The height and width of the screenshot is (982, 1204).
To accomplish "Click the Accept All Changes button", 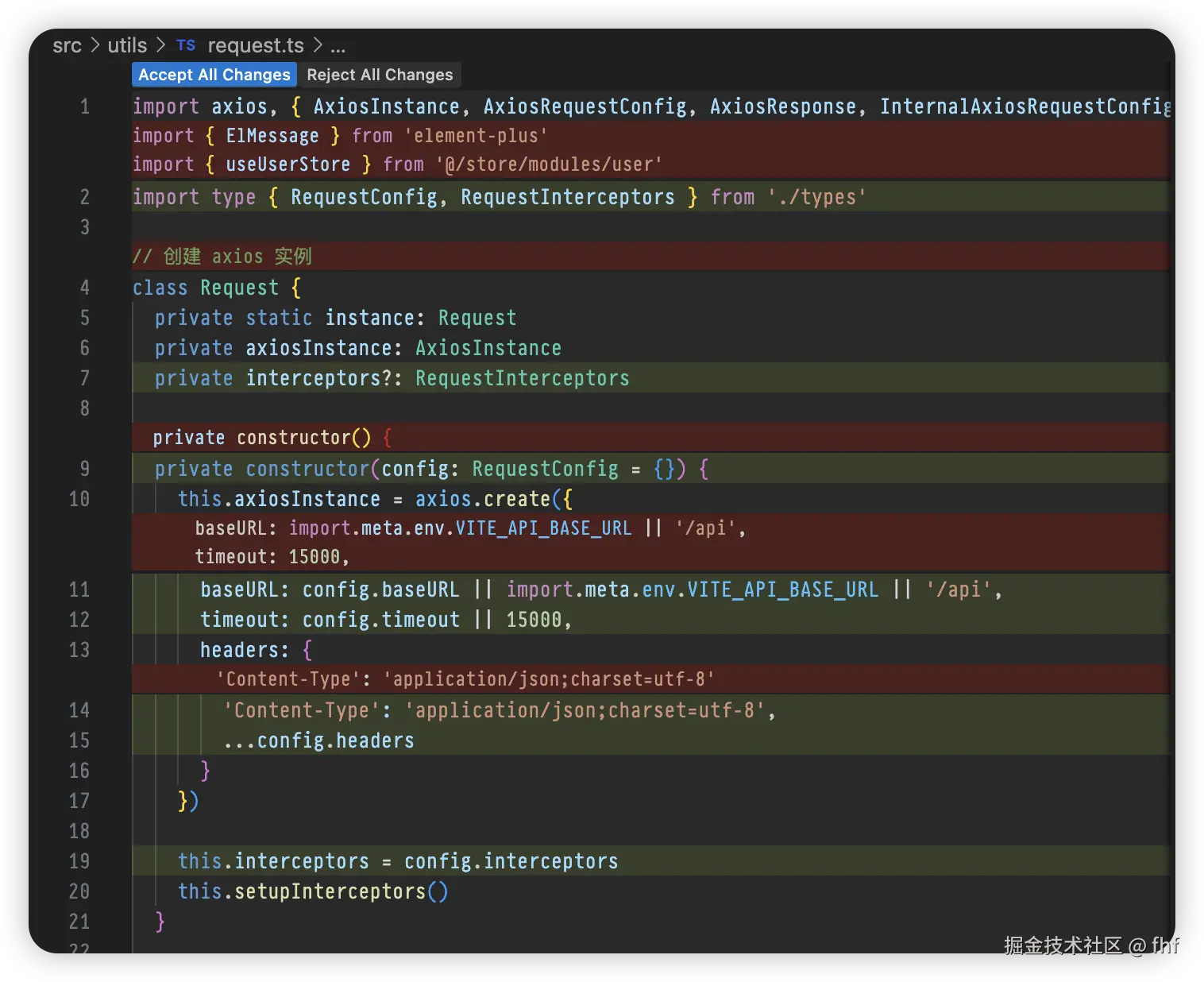I will point(214,75).
